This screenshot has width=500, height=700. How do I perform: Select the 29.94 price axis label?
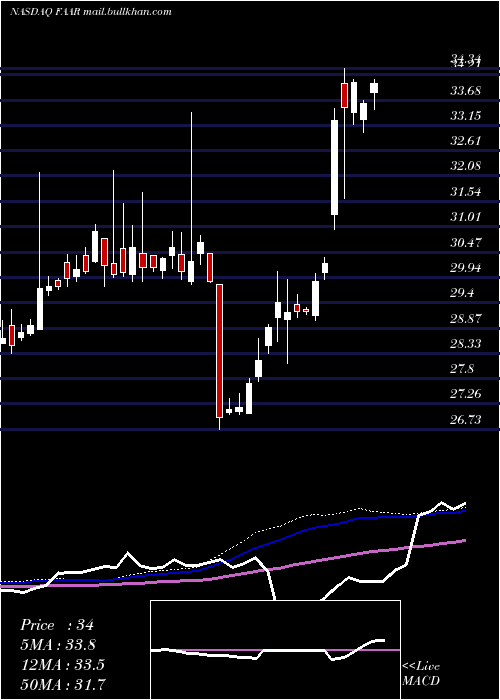click(x=465, y=268)
